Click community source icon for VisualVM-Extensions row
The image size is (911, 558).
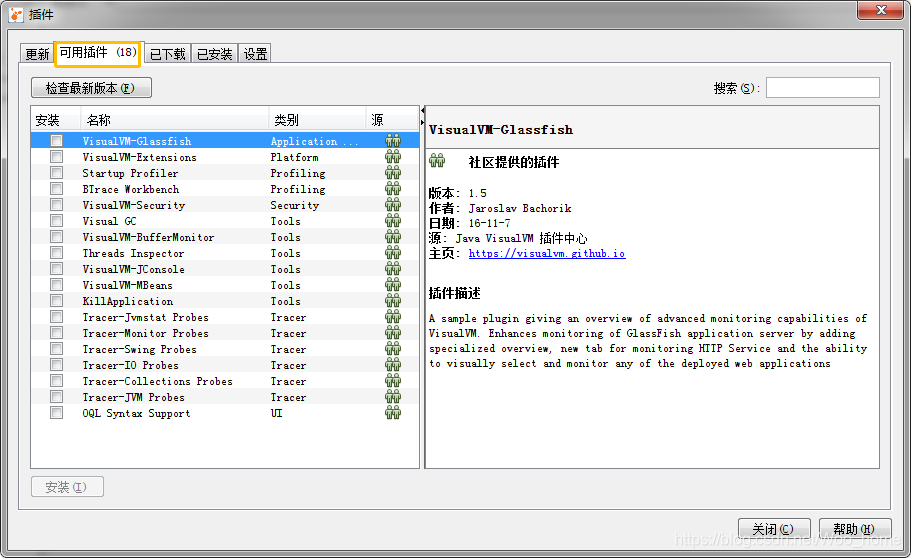coord(393,157)
